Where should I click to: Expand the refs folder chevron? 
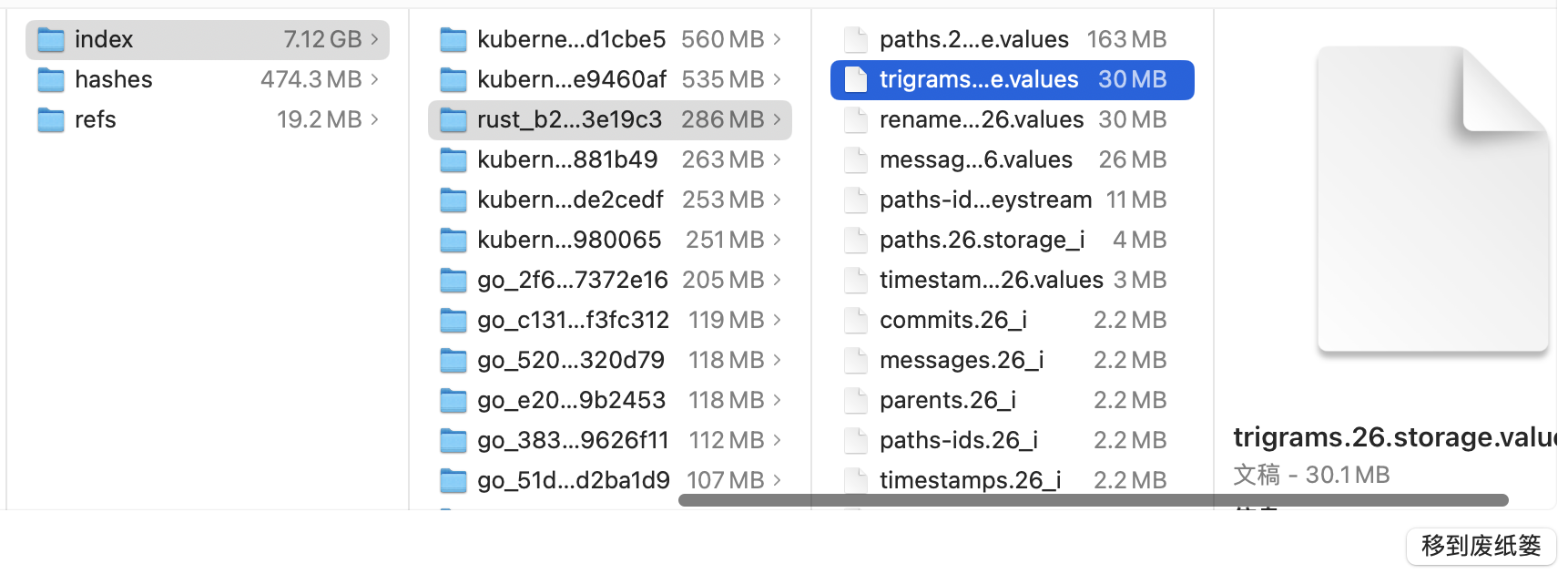(374, 120)
